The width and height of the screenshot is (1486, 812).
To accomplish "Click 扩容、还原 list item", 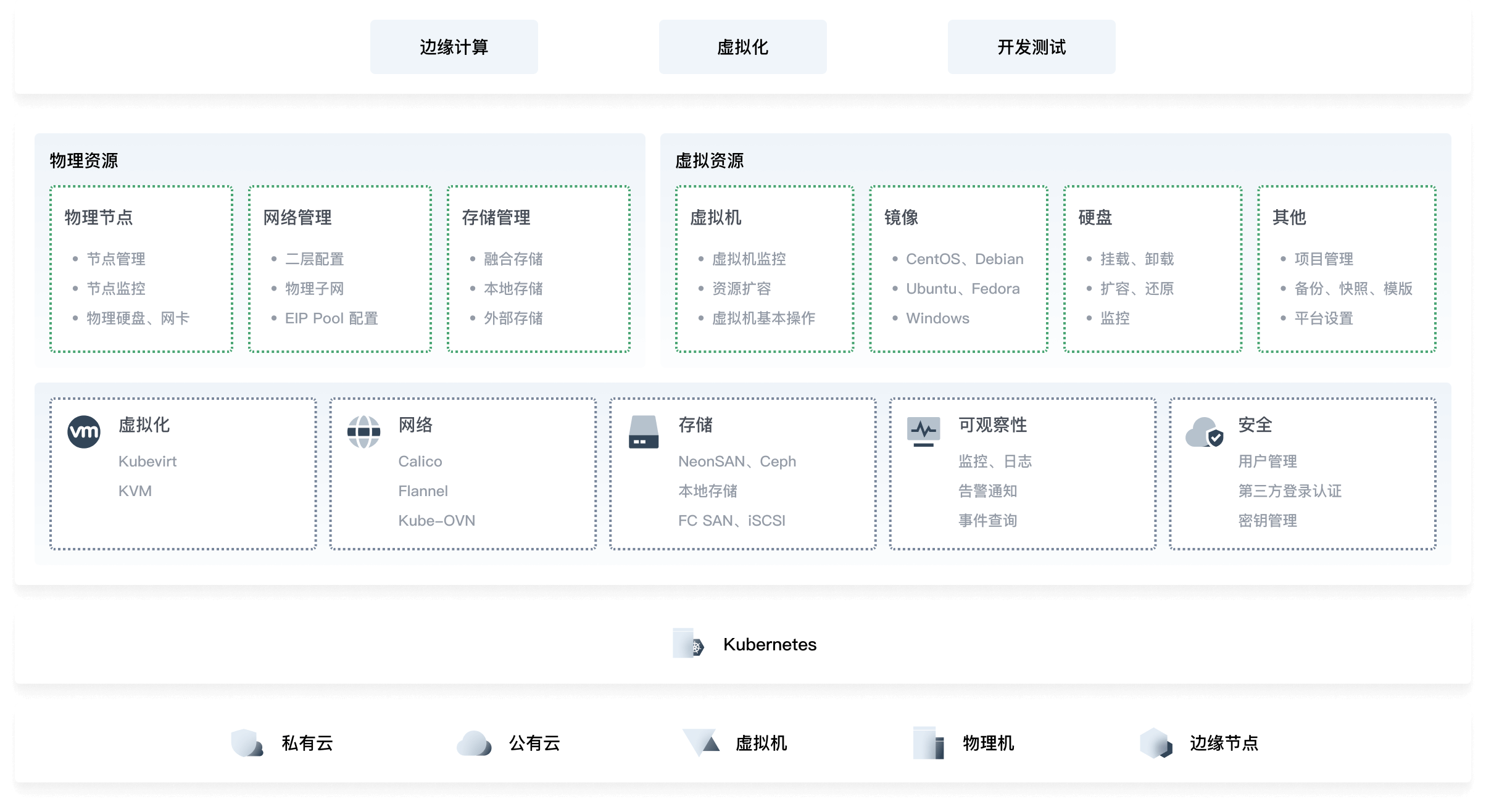I will 1137,289.
